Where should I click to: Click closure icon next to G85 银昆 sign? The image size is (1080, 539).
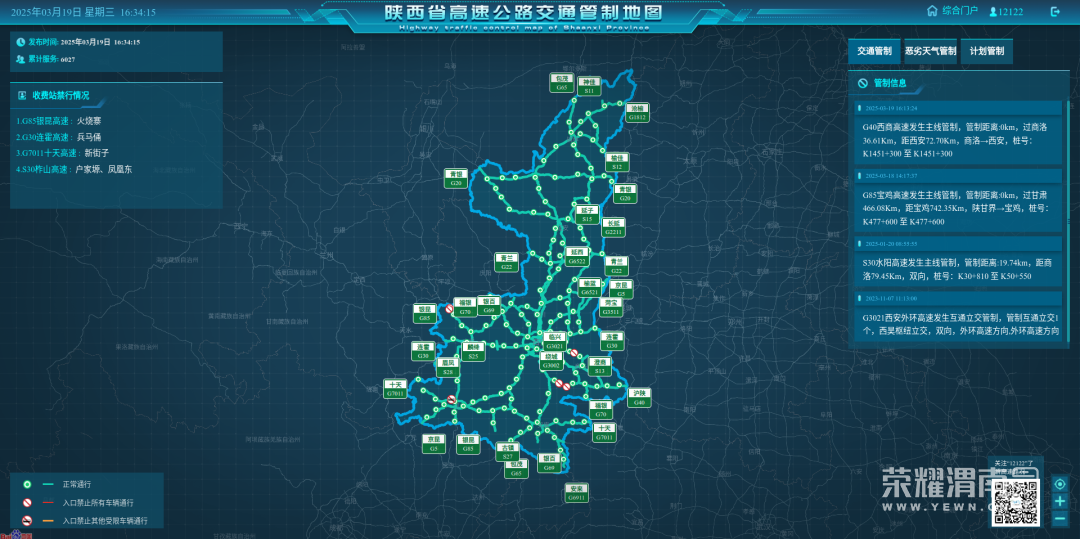click(x=464, y=312)
